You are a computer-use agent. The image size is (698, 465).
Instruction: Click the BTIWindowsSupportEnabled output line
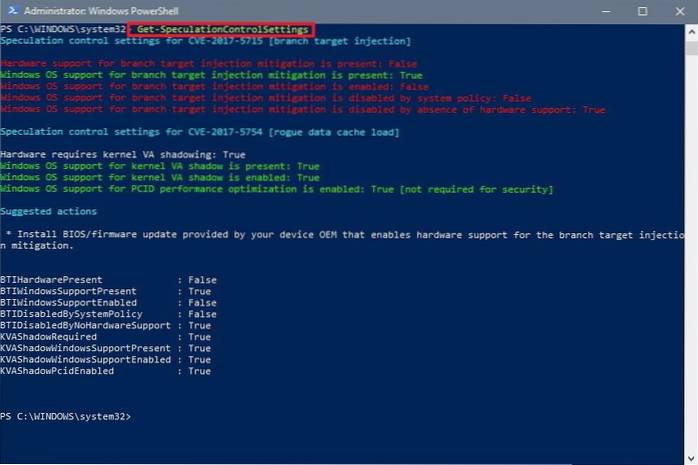point(108,302)
